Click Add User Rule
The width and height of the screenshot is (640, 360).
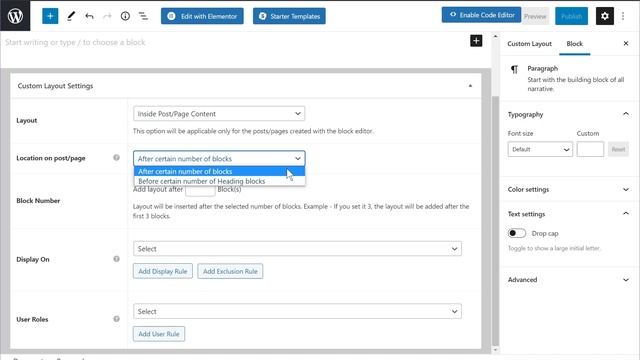pos(159,334)
